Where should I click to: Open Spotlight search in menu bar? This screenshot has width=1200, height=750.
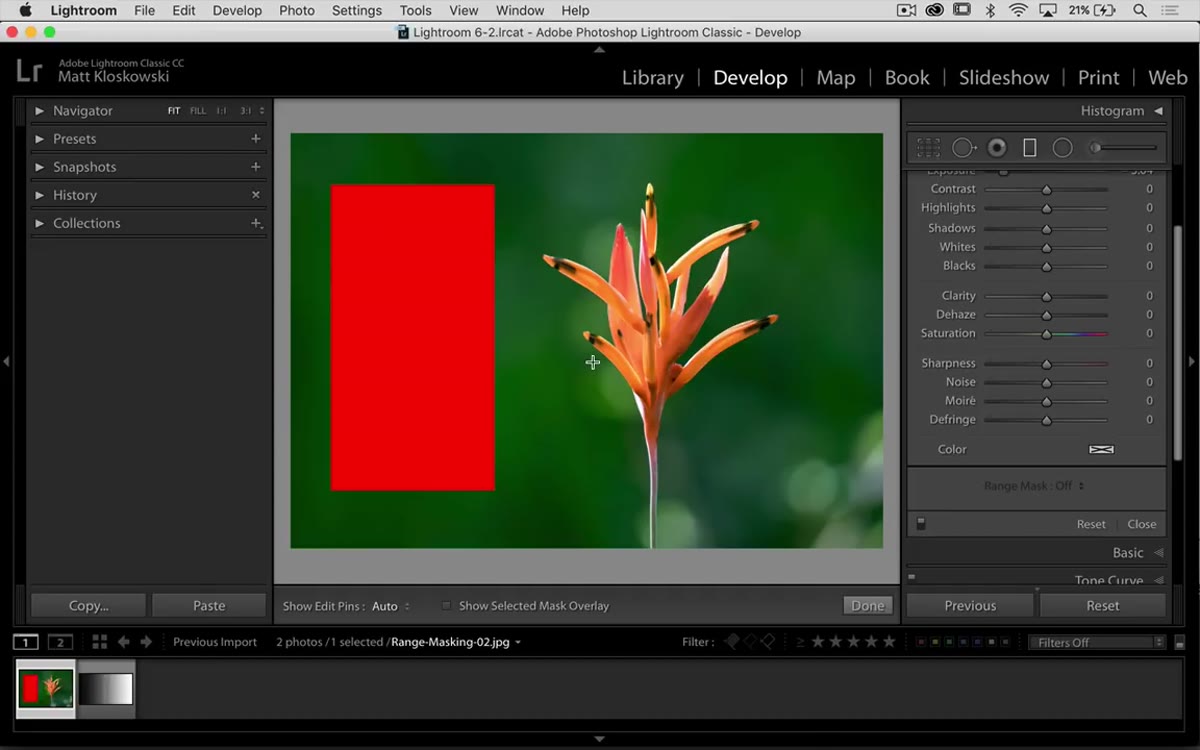tap(1140, 11)
